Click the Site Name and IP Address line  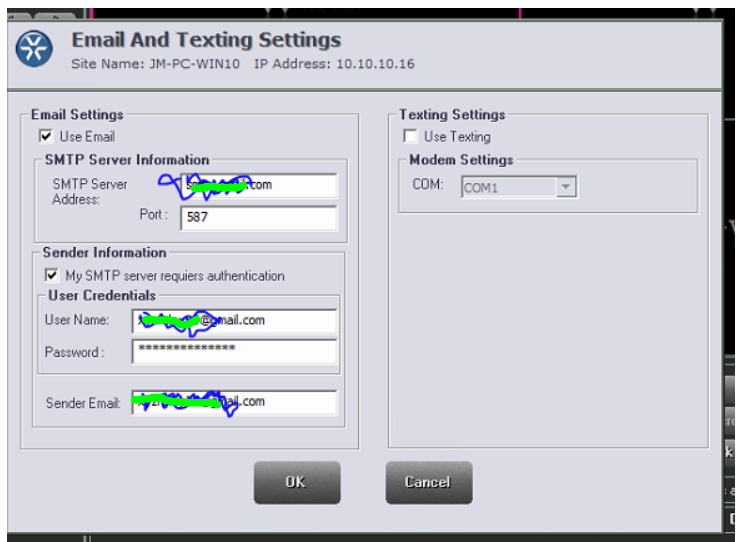coord(242,64)
